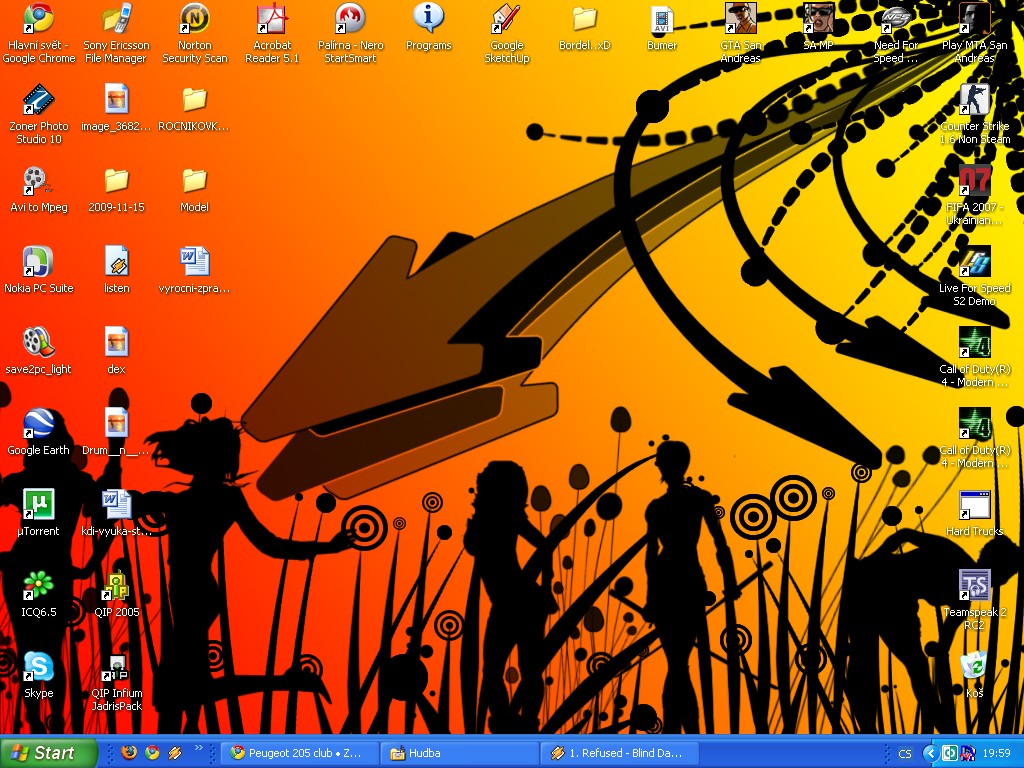Open the Koš recycle bin
This screenshot has width=1024, height=768.
(974, 667)
